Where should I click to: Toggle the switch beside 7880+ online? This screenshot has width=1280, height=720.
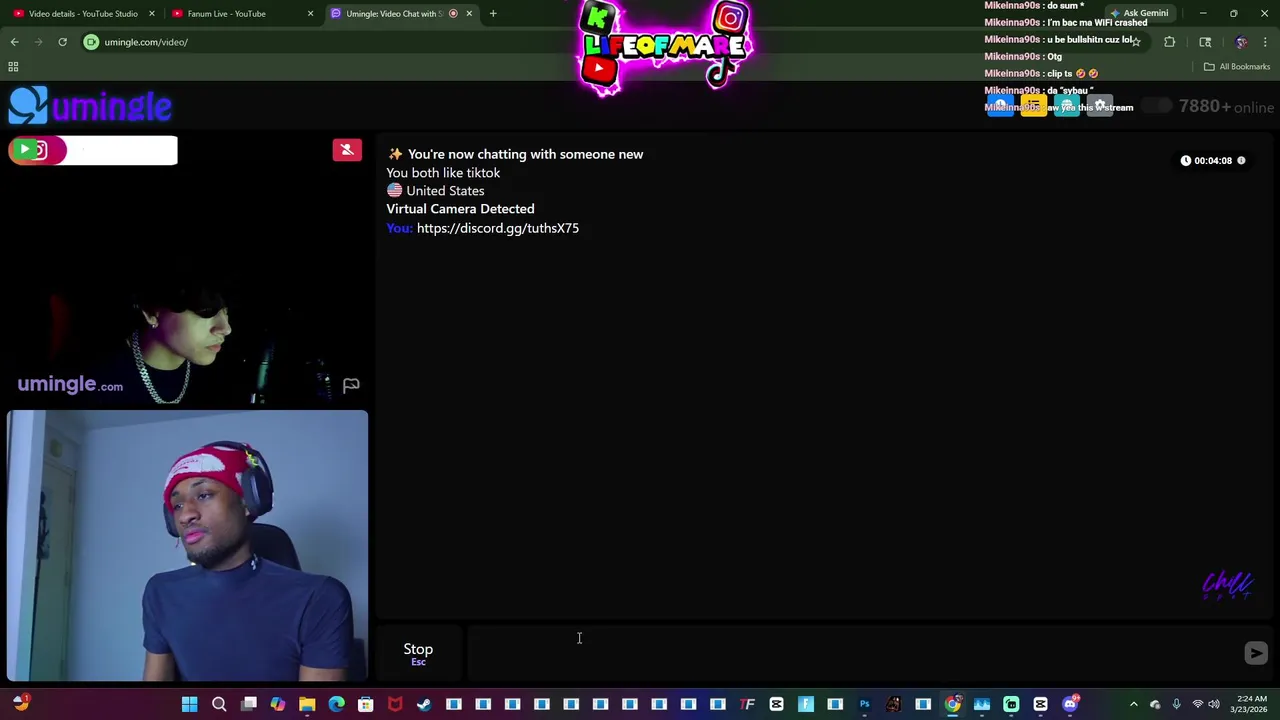(x=1157, y=106)
